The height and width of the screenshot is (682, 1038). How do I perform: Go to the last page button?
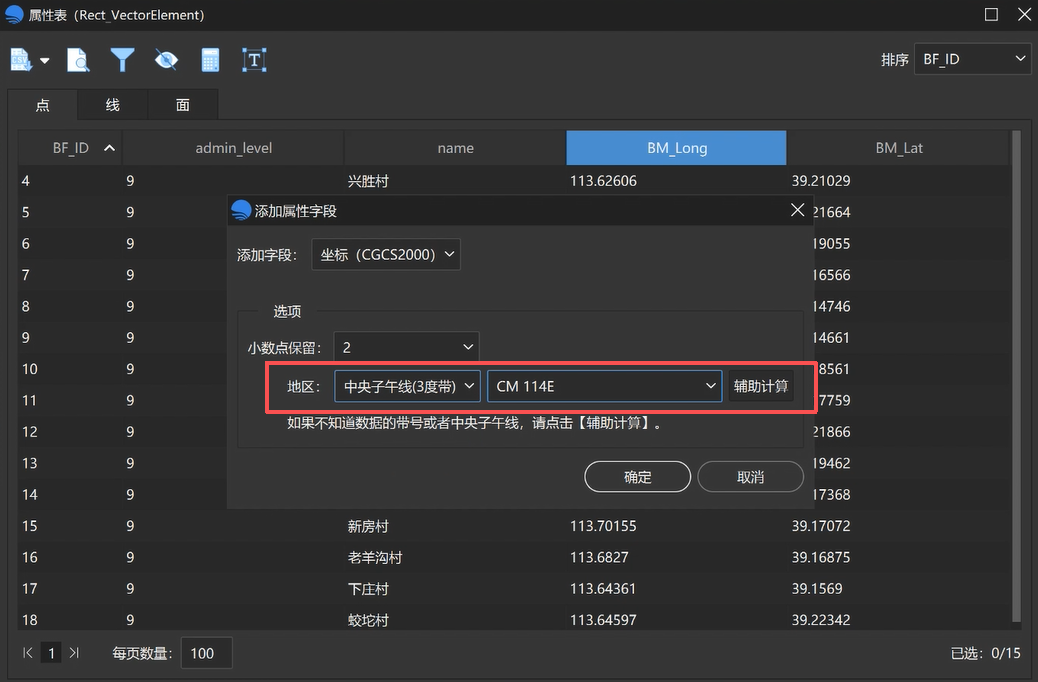[74, 653]
